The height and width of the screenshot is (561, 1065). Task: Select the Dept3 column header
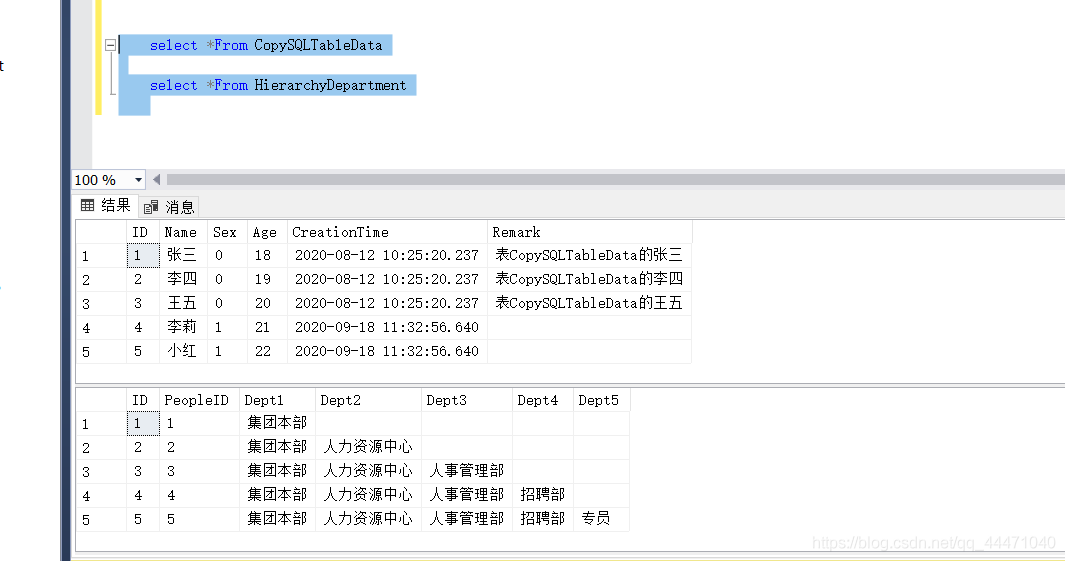click(467, 401)
